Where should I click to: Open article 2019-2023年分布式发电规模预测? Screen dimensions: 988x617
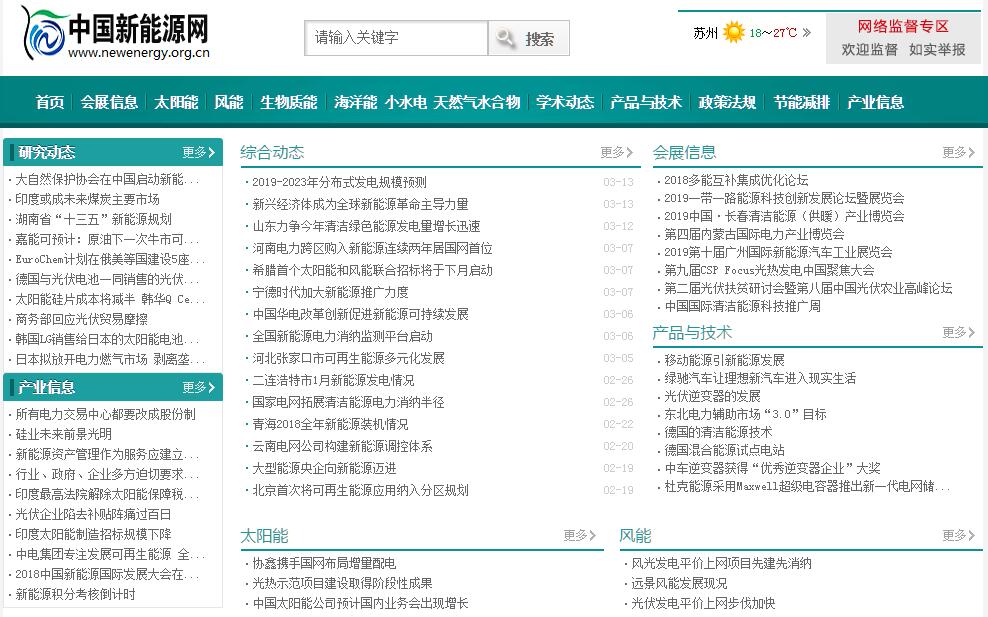(x=339, y=182)
